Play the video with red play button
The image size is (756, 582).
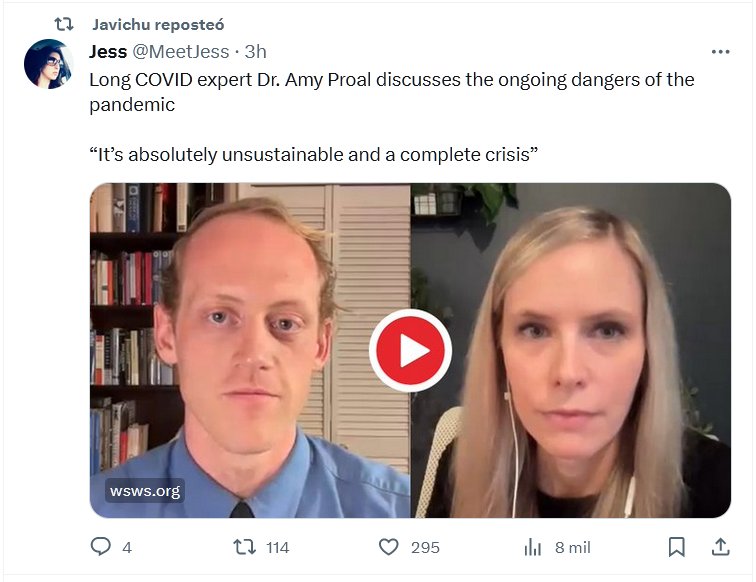pos(410,351)
